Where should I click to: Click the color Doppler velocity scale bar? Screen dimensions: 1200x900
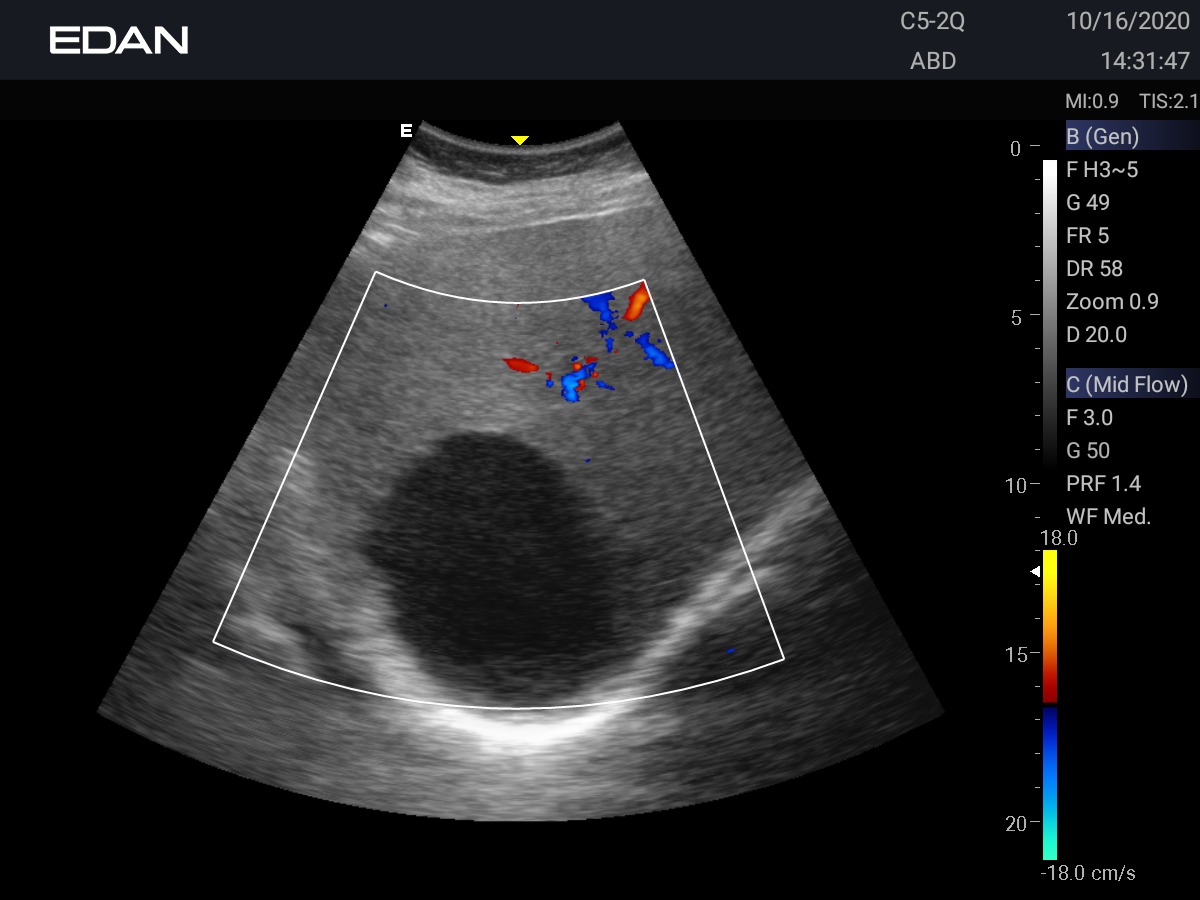click(x=1049, y=704)
